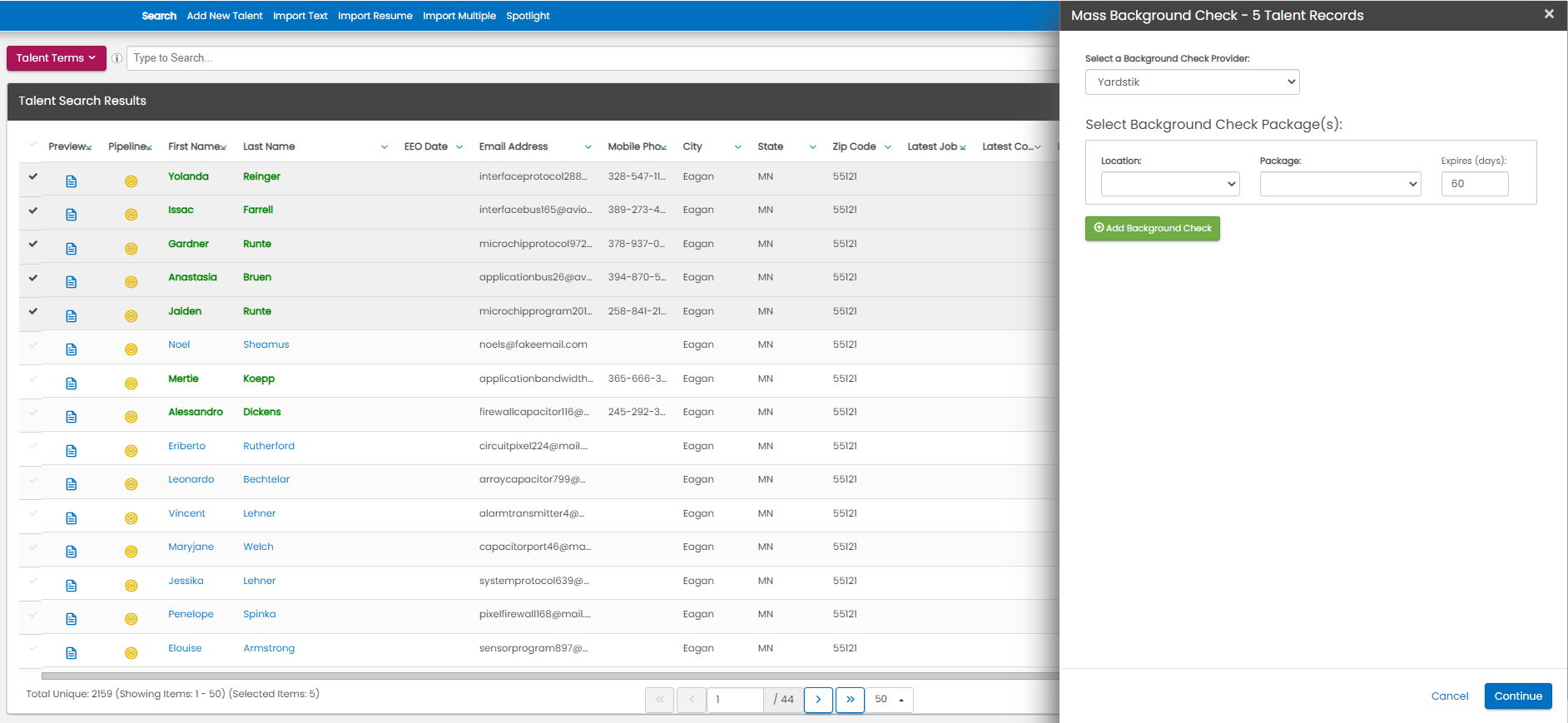
Task: Click the Add Background Check button
Action: [1153, 229]
